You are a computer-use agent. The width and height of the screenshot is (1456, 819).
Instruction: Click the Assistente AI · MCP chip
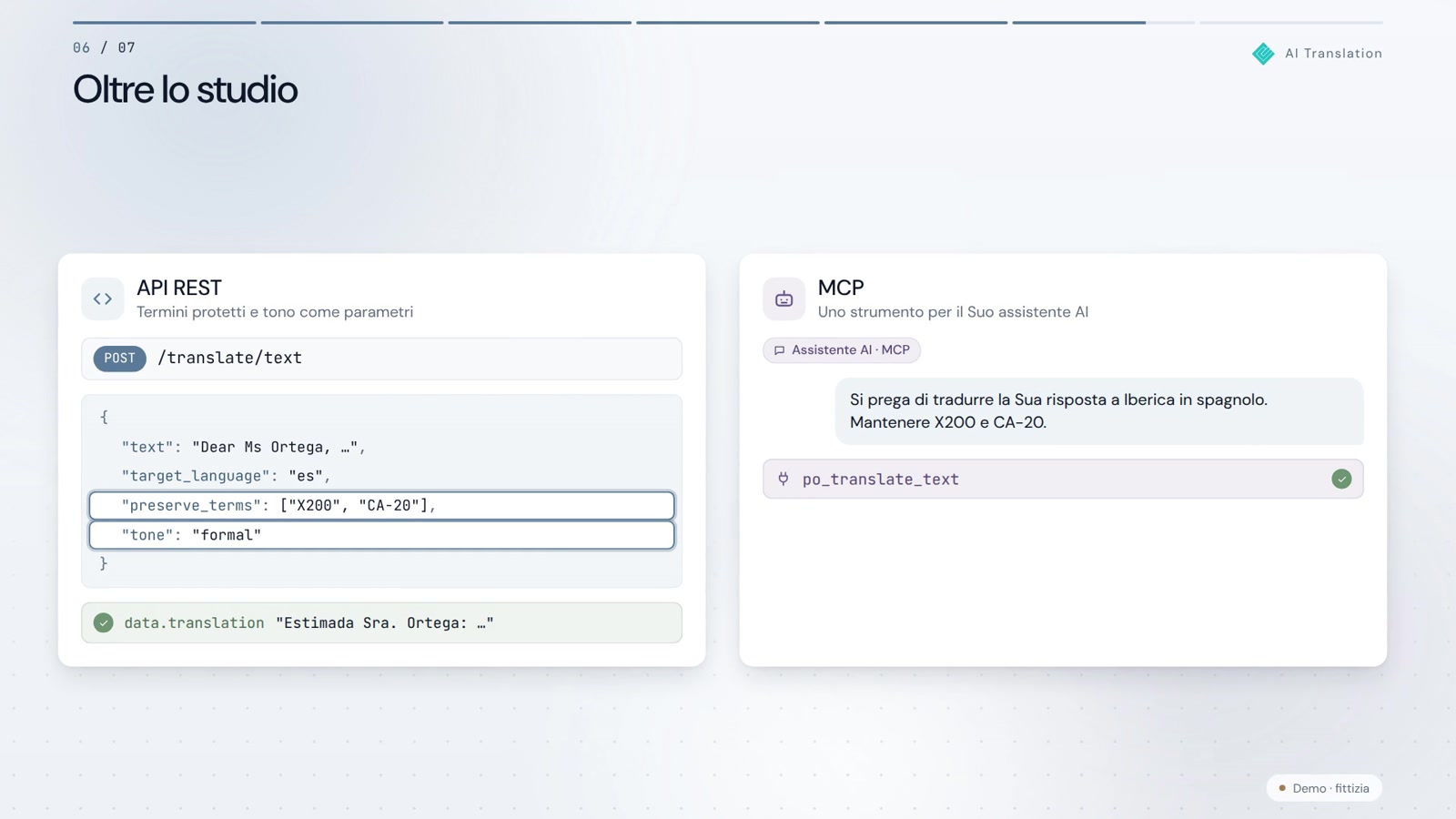[842, 350]
